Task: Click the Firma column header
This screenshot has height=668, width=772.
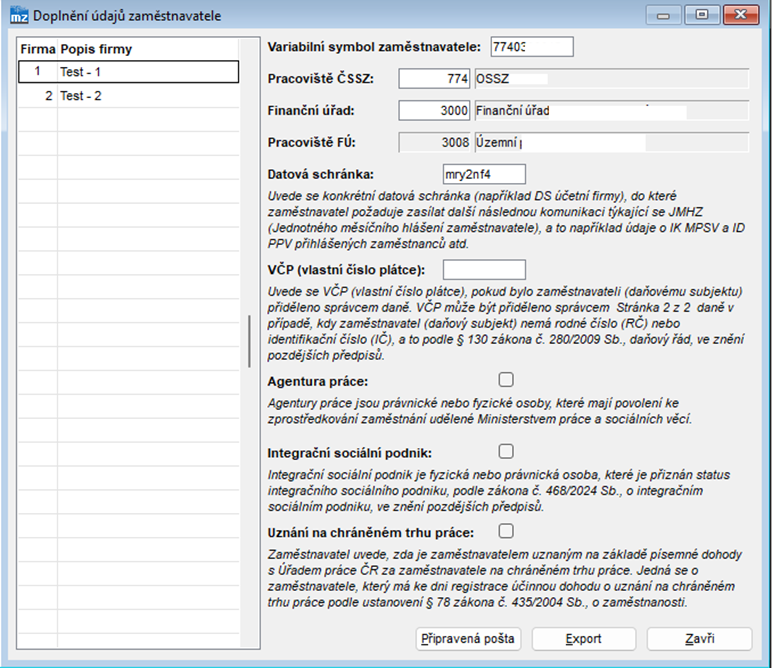Action: [x=38, y=49]
